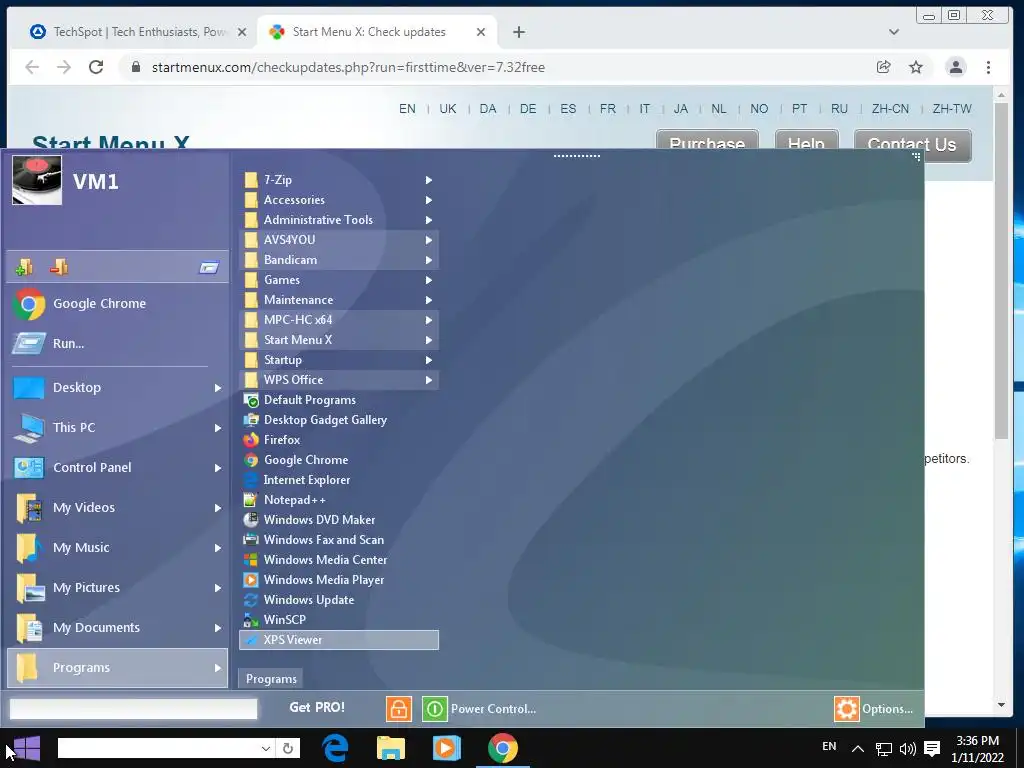Bookmark this page with star icon

pos(916,67)
